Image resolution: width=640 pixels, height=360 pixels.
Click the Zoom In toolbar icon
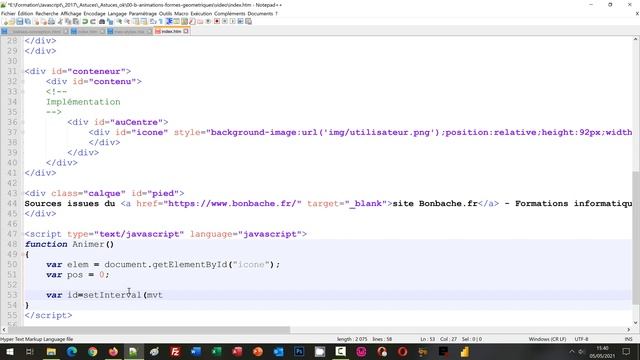tap(119, 21)
